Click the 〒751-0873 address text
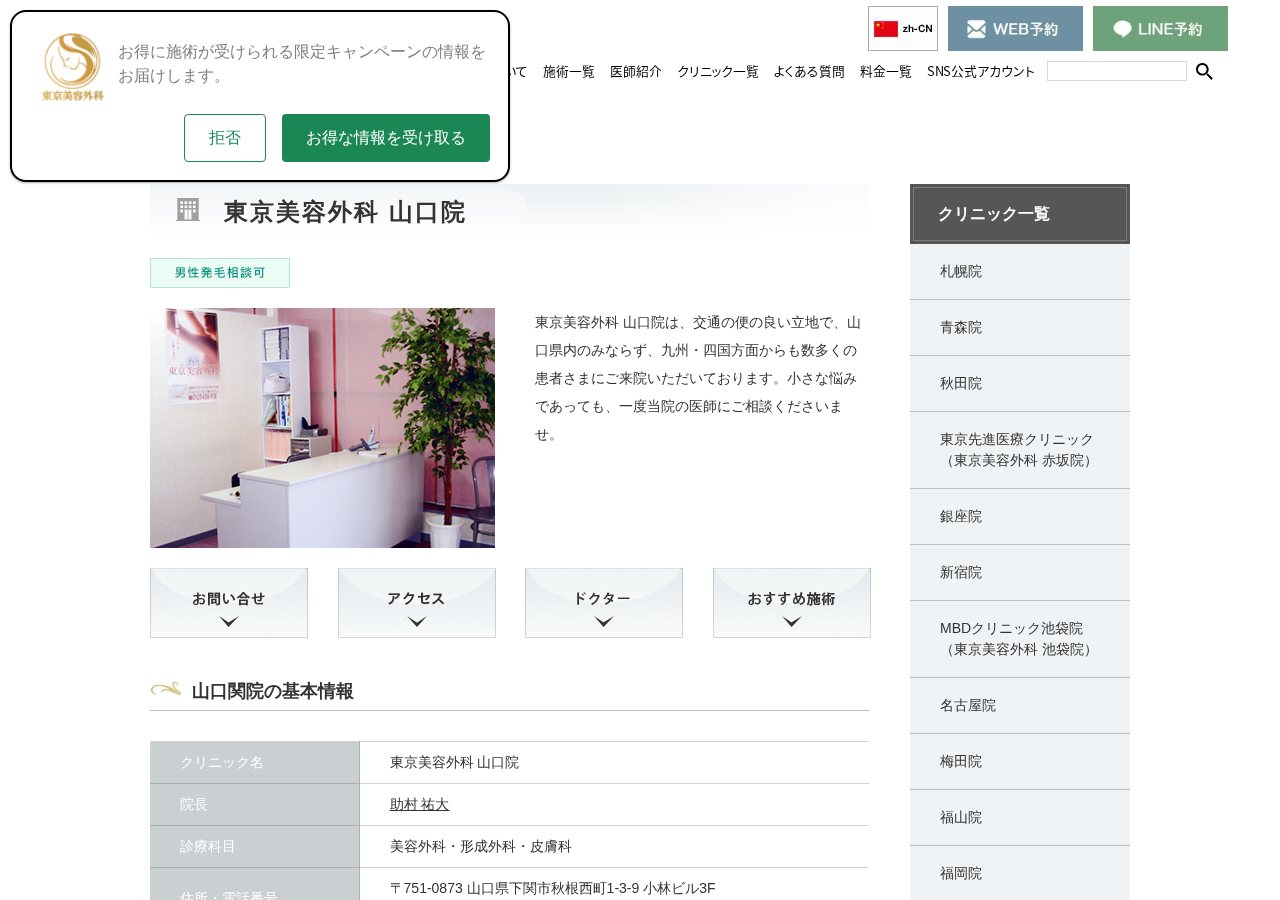The height and width of the screenshot is (900, 1280). coord(553,888)
